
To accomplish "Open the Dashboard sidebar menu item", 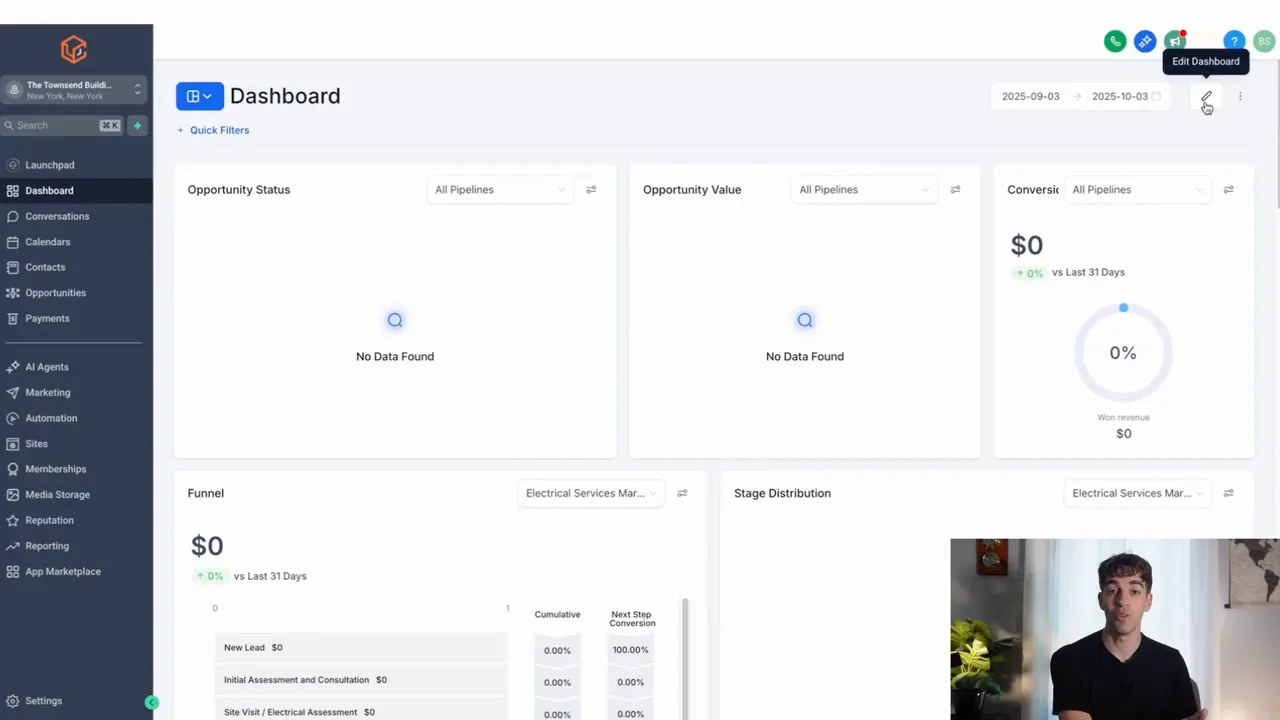I will 76,190.
